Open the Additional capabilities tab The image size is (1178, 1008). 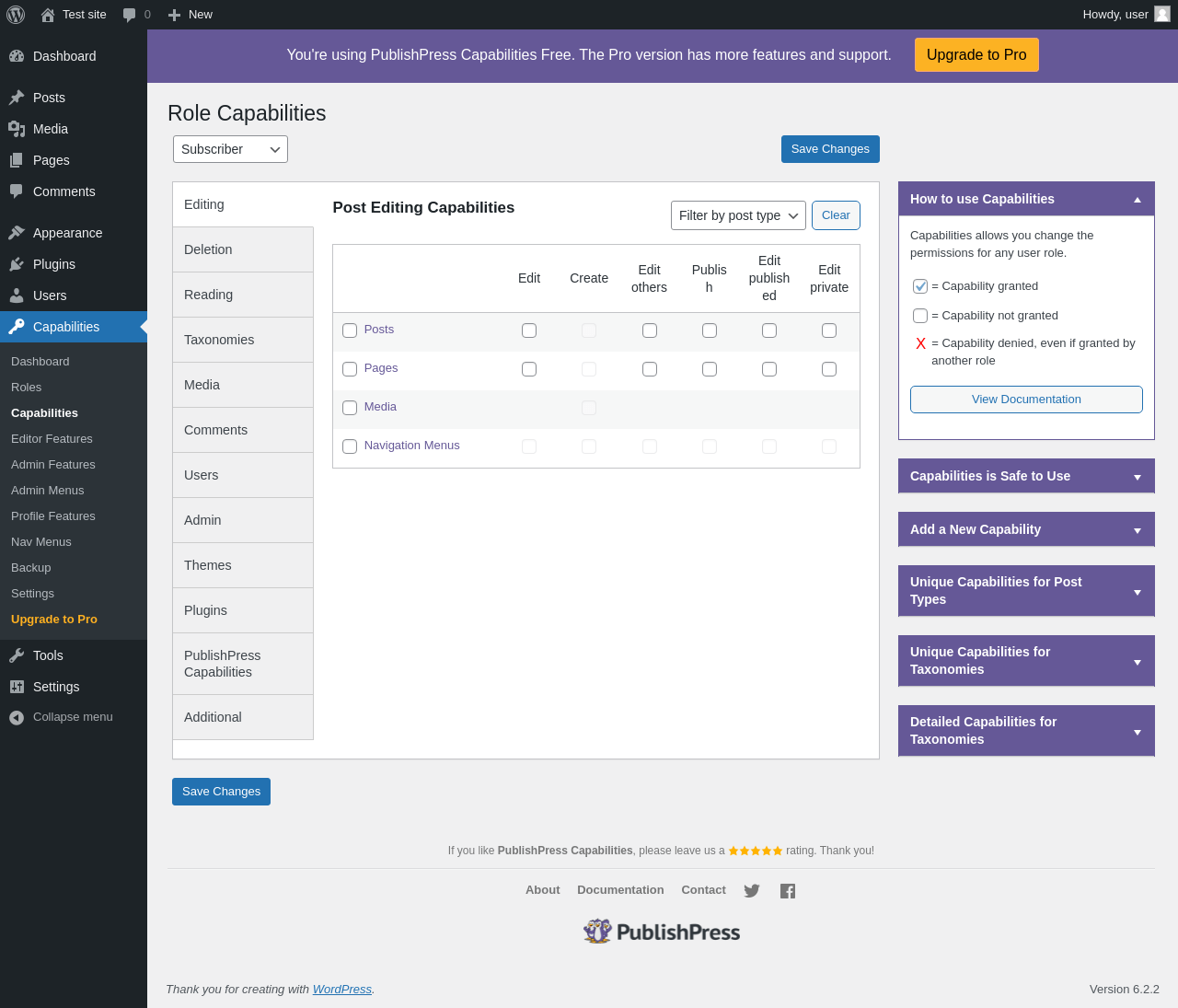click(243, 717)
